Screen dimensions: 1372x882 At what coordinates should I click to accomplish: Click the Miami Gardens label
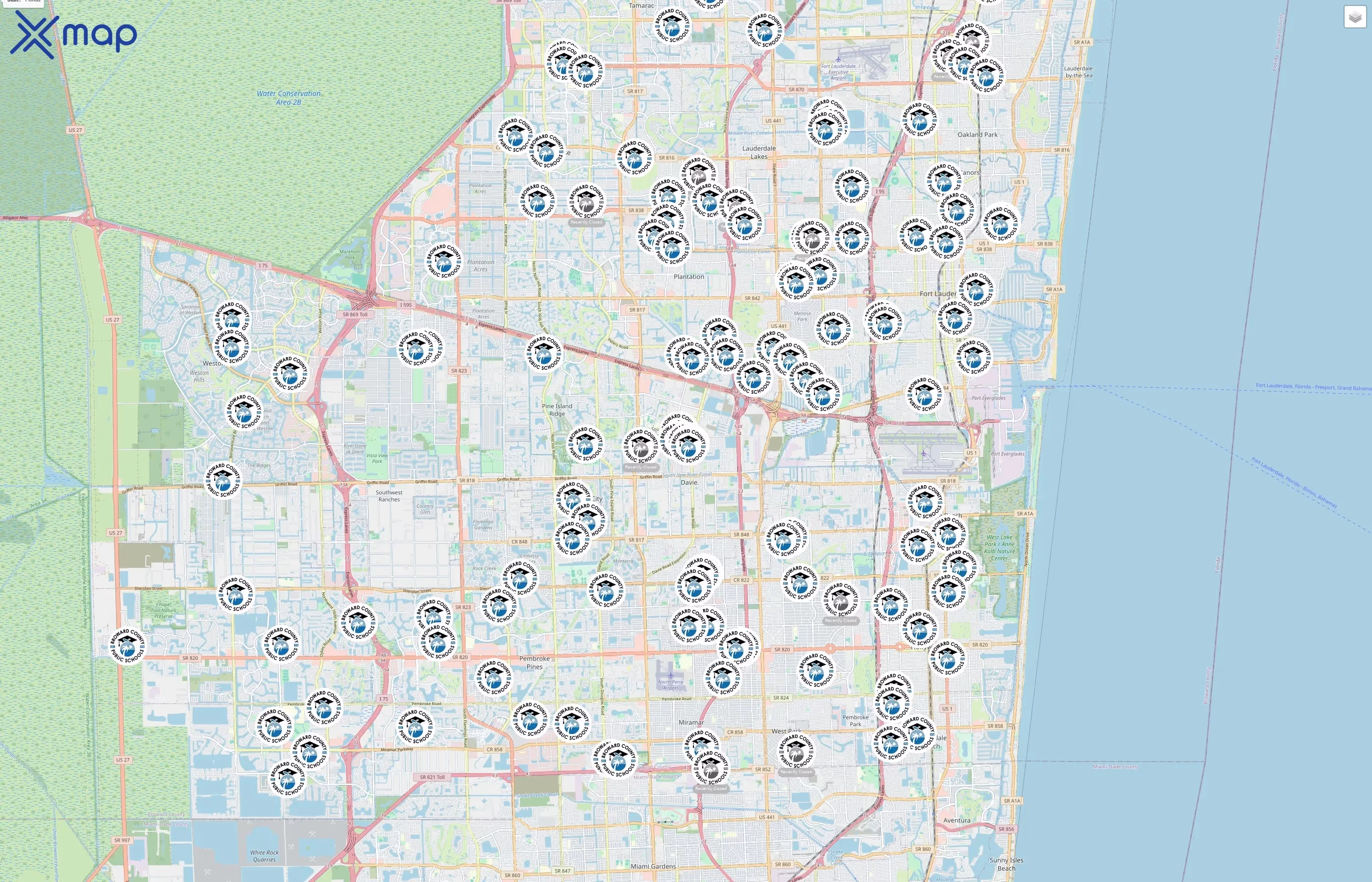(653, 866)
